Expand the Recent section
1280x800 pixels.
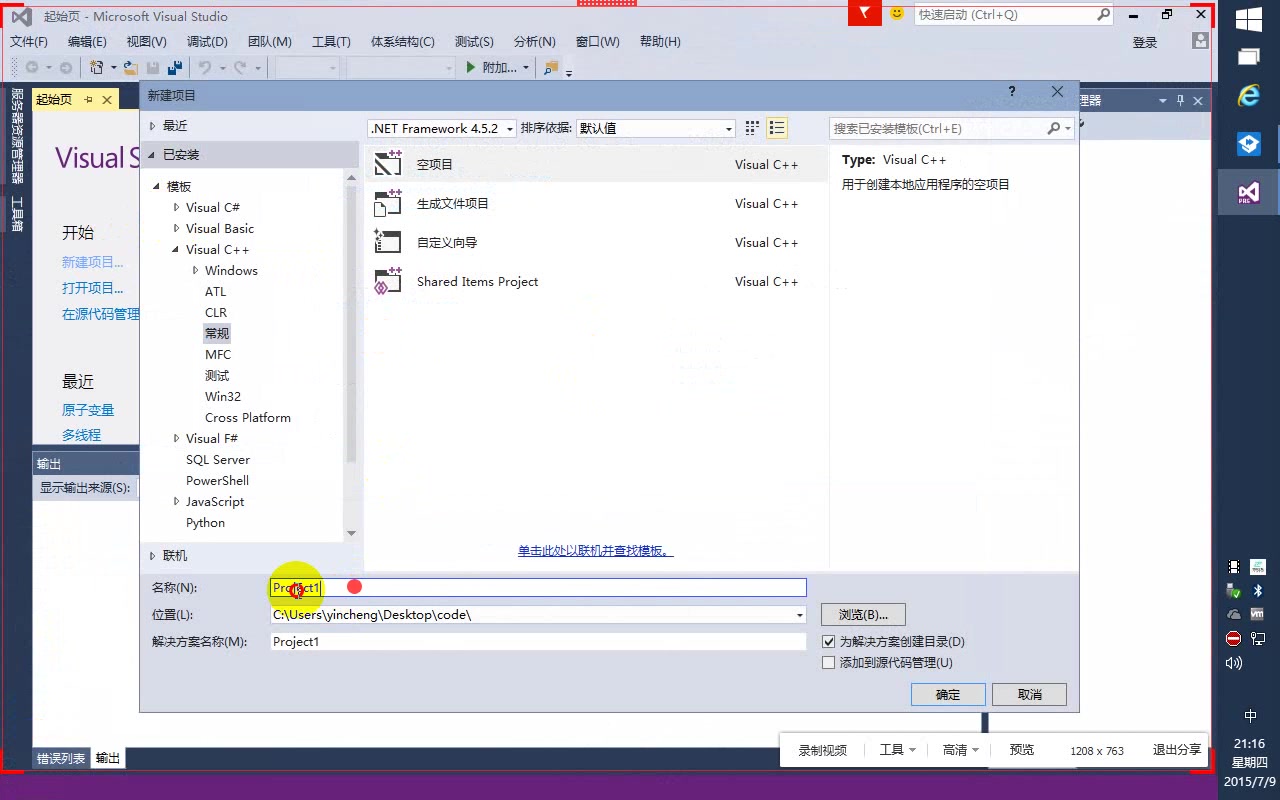pyautogui.click(x=152, y=125)
